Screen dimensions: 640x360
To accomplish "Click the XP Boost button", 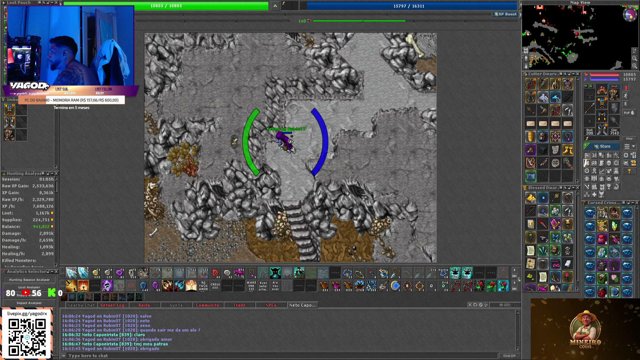I will click(x=506, y=14).
